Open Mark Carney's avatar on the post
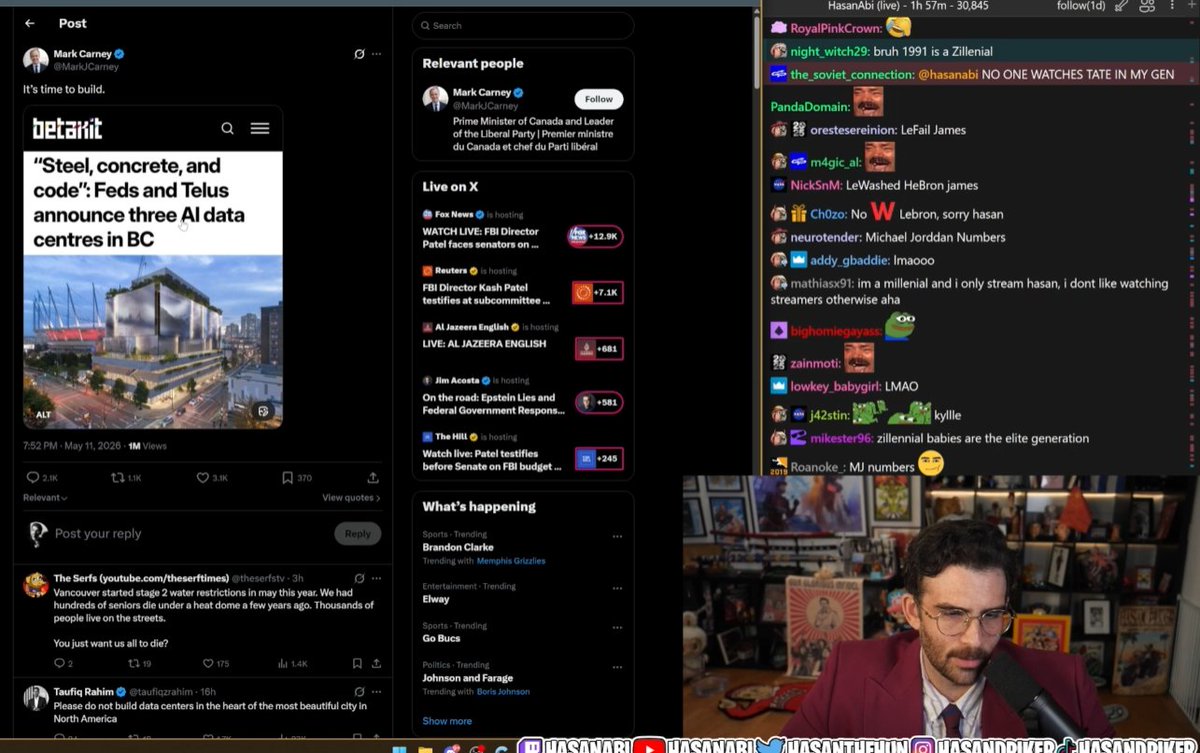Image resolution: width=1200 pixels, height=753 pixels. point(36,59)
